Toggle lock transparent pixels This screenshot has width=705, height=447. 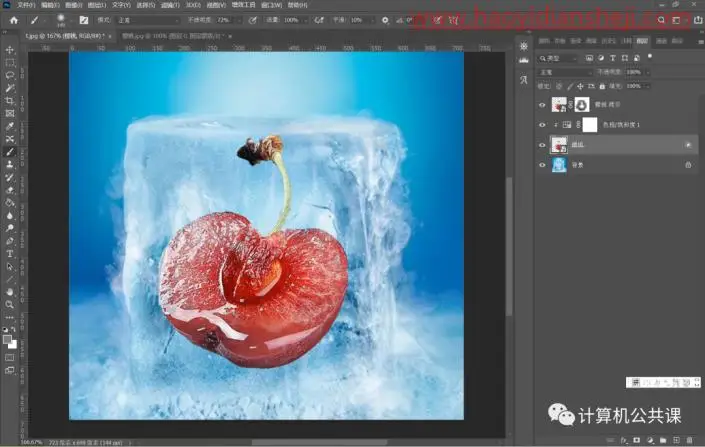(x=559, y=86)
